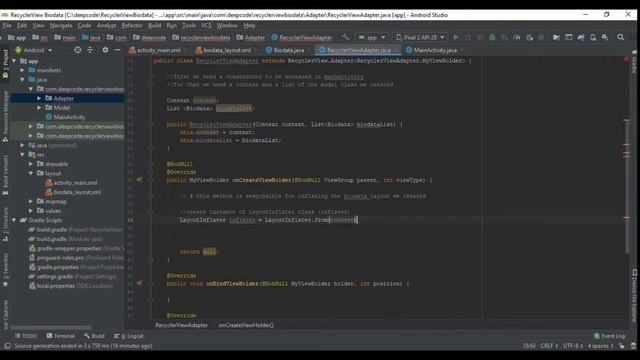Click the read-only lock icon in status bar
This screenshot has width=640, height=360.
click(x=621, y=346)
